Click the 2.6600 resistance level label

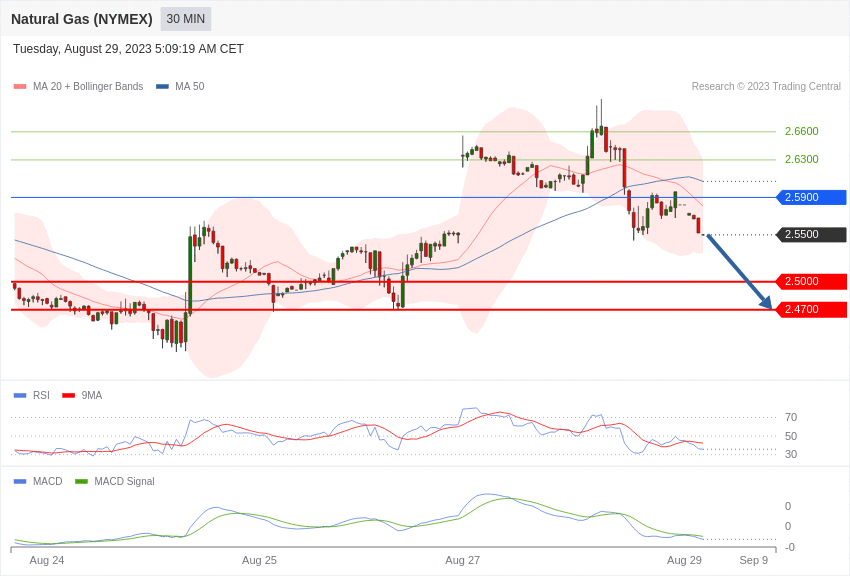(x=802, y=131)
